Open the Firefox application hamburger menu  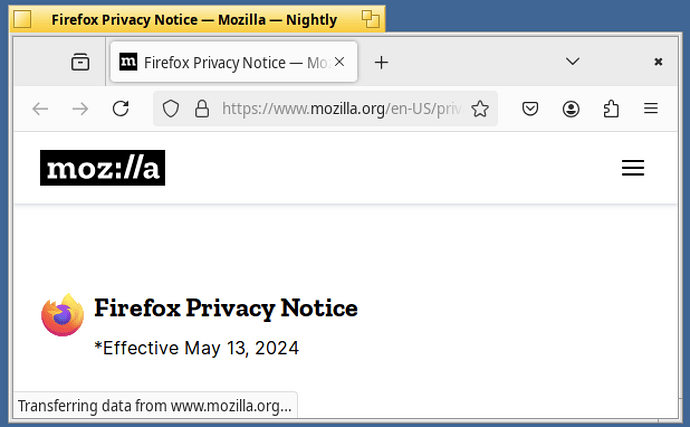coord(651,108)
